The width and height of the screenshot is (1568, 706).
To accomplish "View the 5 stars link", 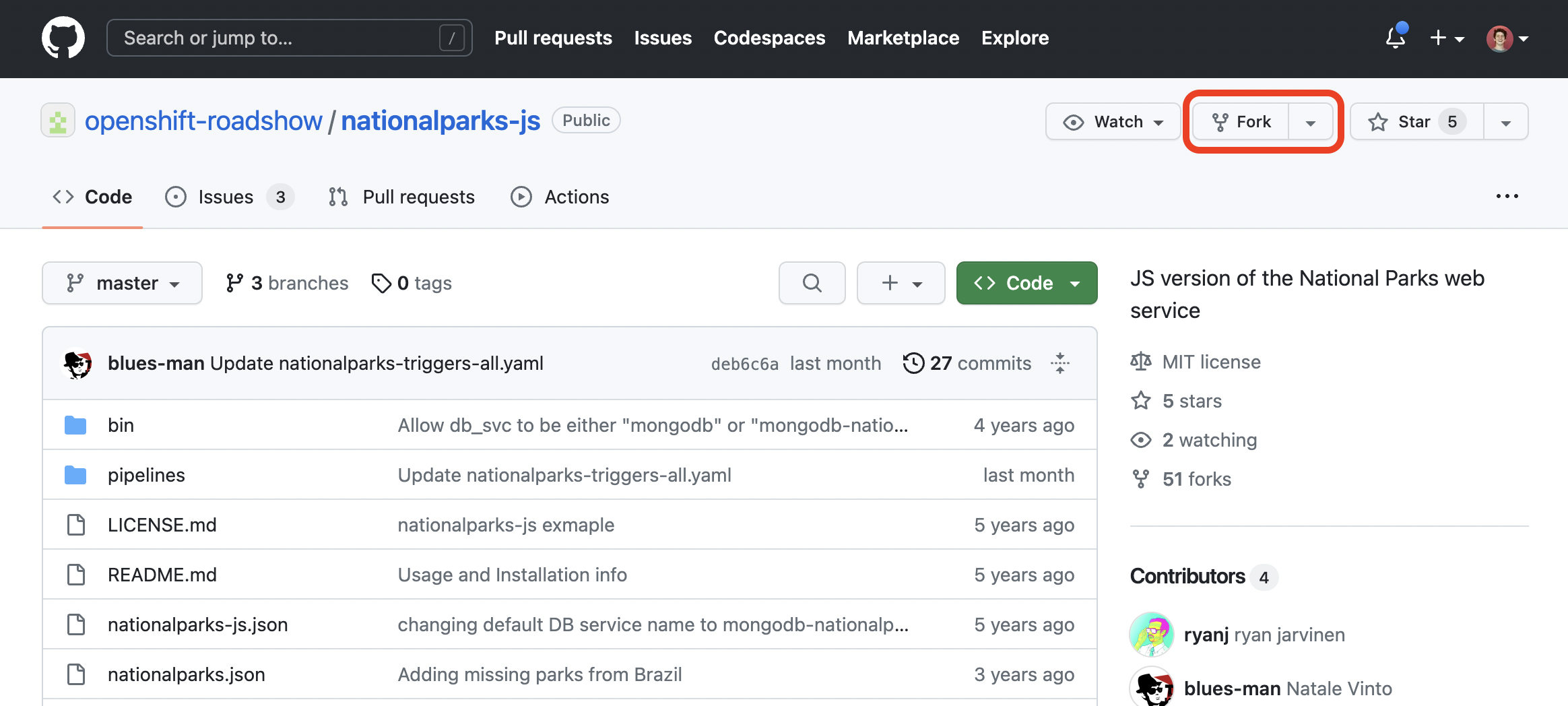I will pyautogui.click(x=1192, y=401).
